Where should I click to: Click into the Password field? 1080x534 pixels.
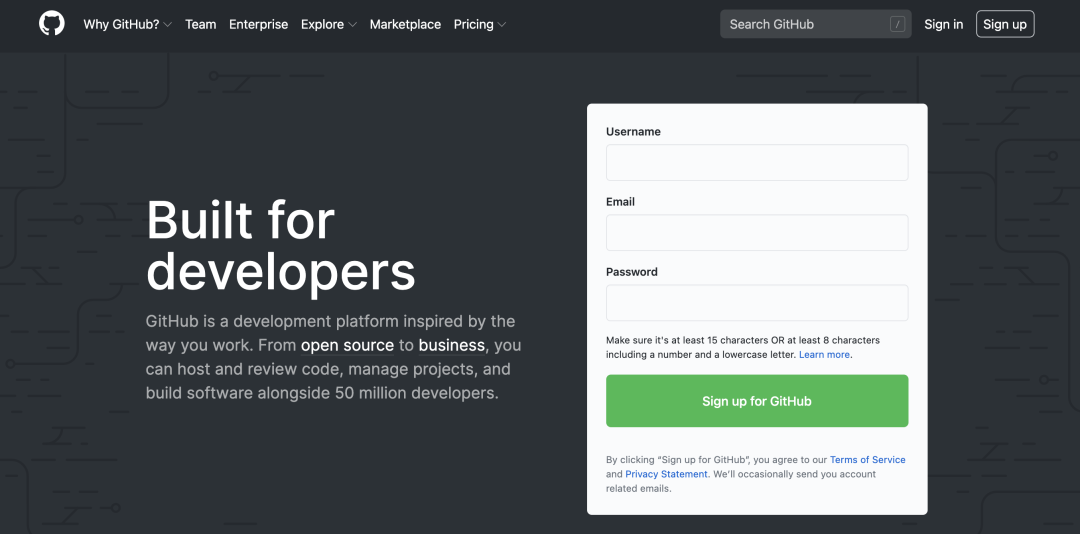[757, 302]
